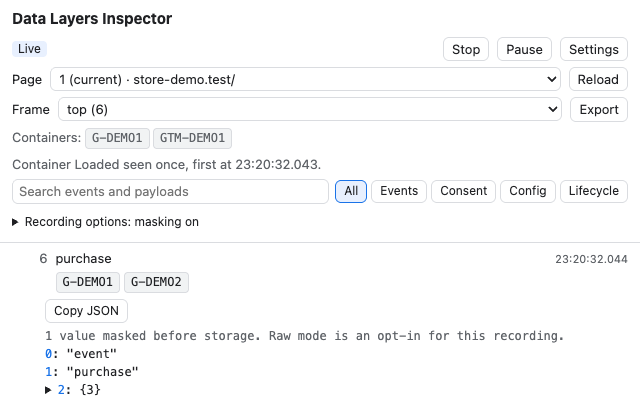The image size is (640, 400).
Task: Click the Live status badge
Action: point(29,49)
